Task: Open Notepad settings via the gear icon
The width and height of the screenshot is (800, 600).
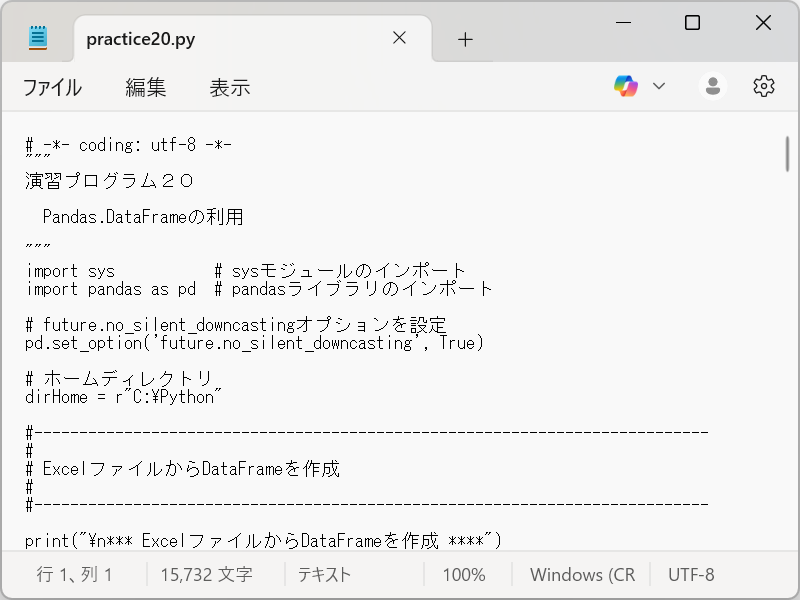Action: coord(763,85)
